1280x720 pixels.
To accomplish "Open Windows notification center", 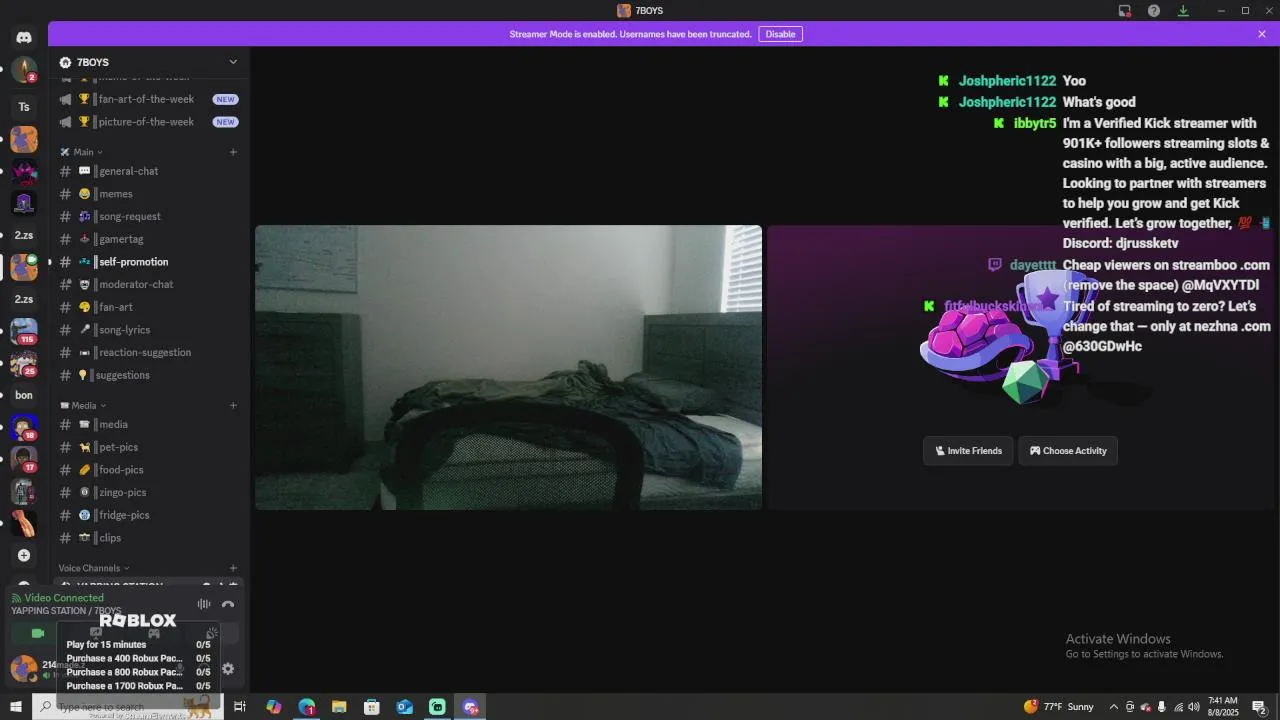I will click(x=1259, y=707).
